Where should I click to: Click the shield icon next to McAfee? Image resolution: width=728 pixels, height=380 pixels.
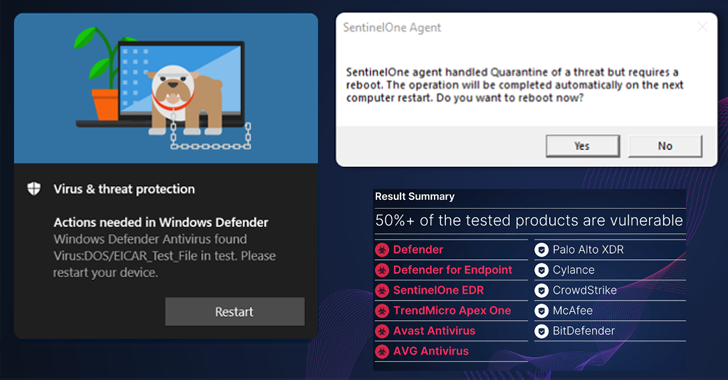(x=541, y=311)
